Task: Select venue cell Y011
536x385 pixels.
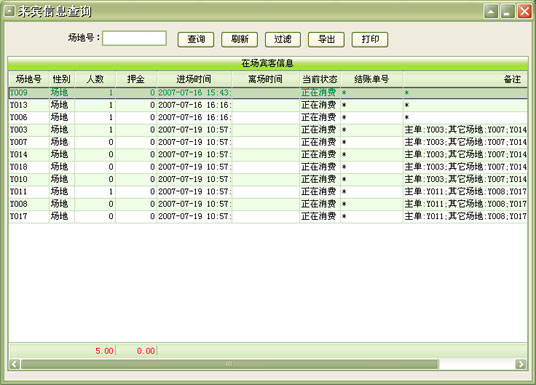Action: 29,191
